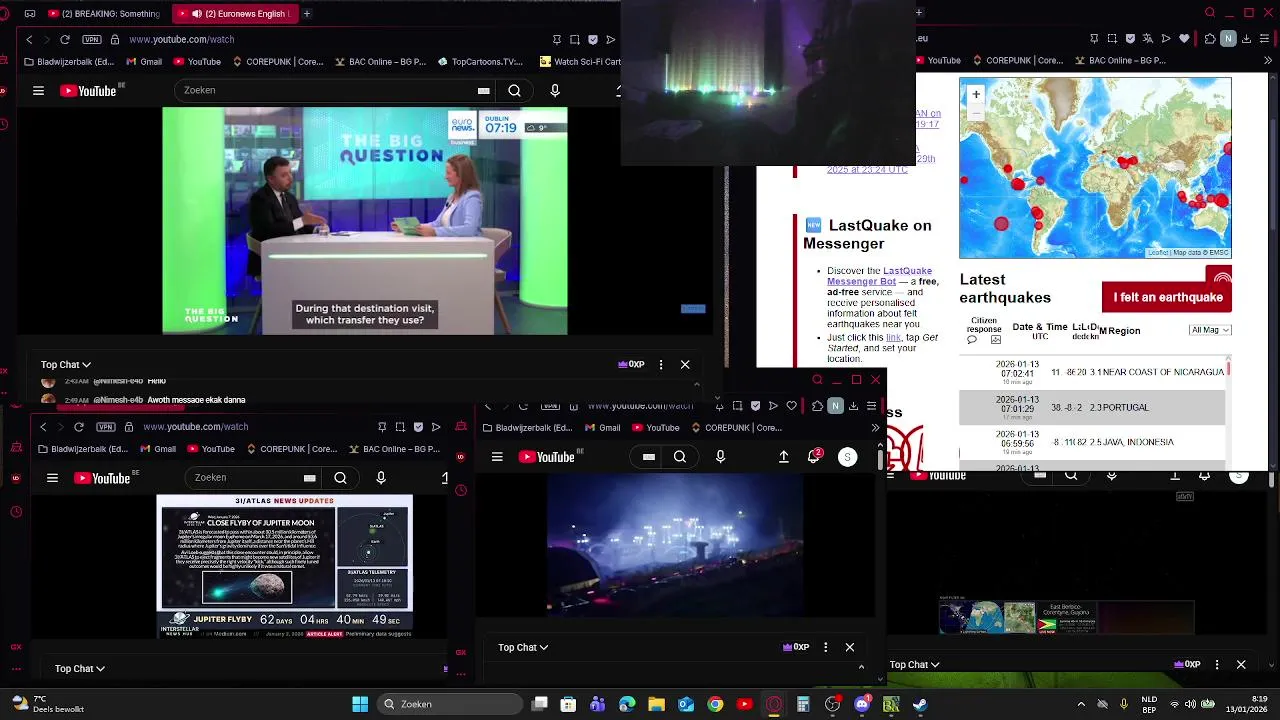Open notifications bell in the fountain video window

[x=814, y=456]
